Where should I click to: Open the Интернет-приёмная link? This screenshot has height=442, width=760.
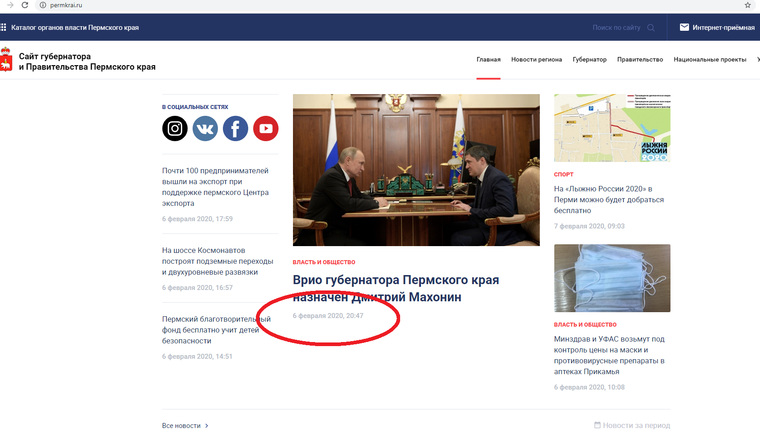723,28
